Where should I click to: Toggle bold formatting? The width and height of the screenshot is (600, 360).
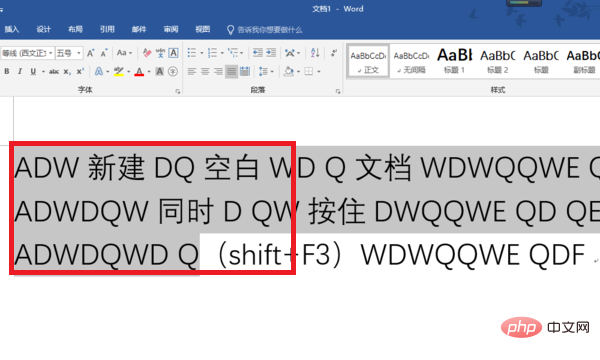(x=7, y=72)
